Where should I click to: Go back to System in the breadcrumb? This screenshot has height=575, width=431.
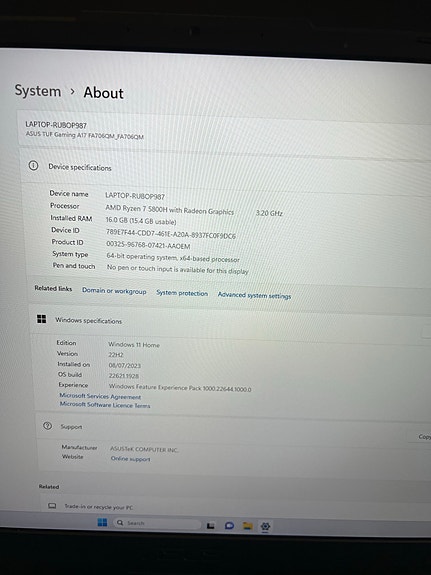(38, 91)
